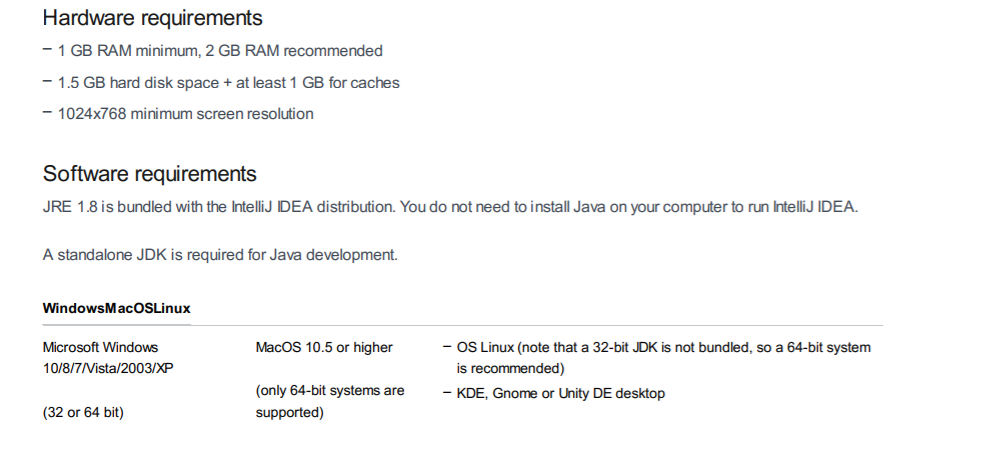Click the Software requirements heading
Screen dimensions: 998x451
150,174
